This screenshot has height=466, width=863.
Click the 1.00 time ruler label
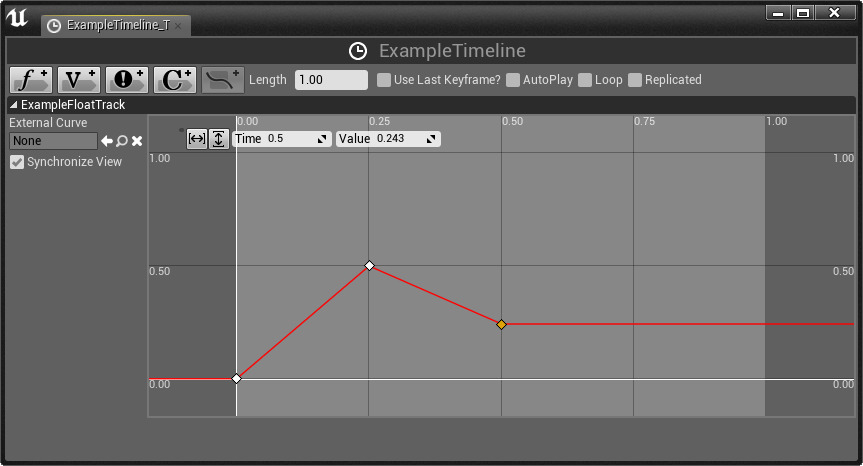777,121
